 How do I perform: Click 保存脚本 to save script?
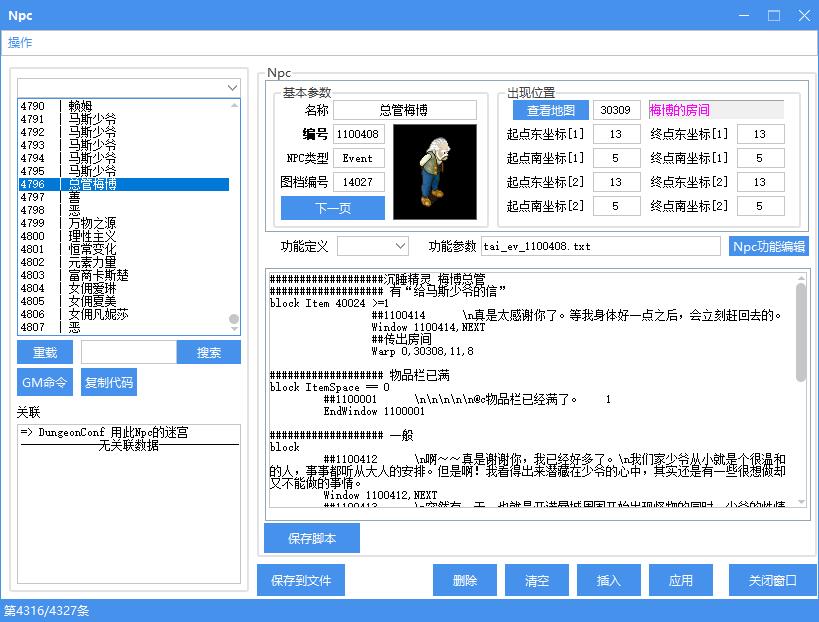tap(311, 538)
